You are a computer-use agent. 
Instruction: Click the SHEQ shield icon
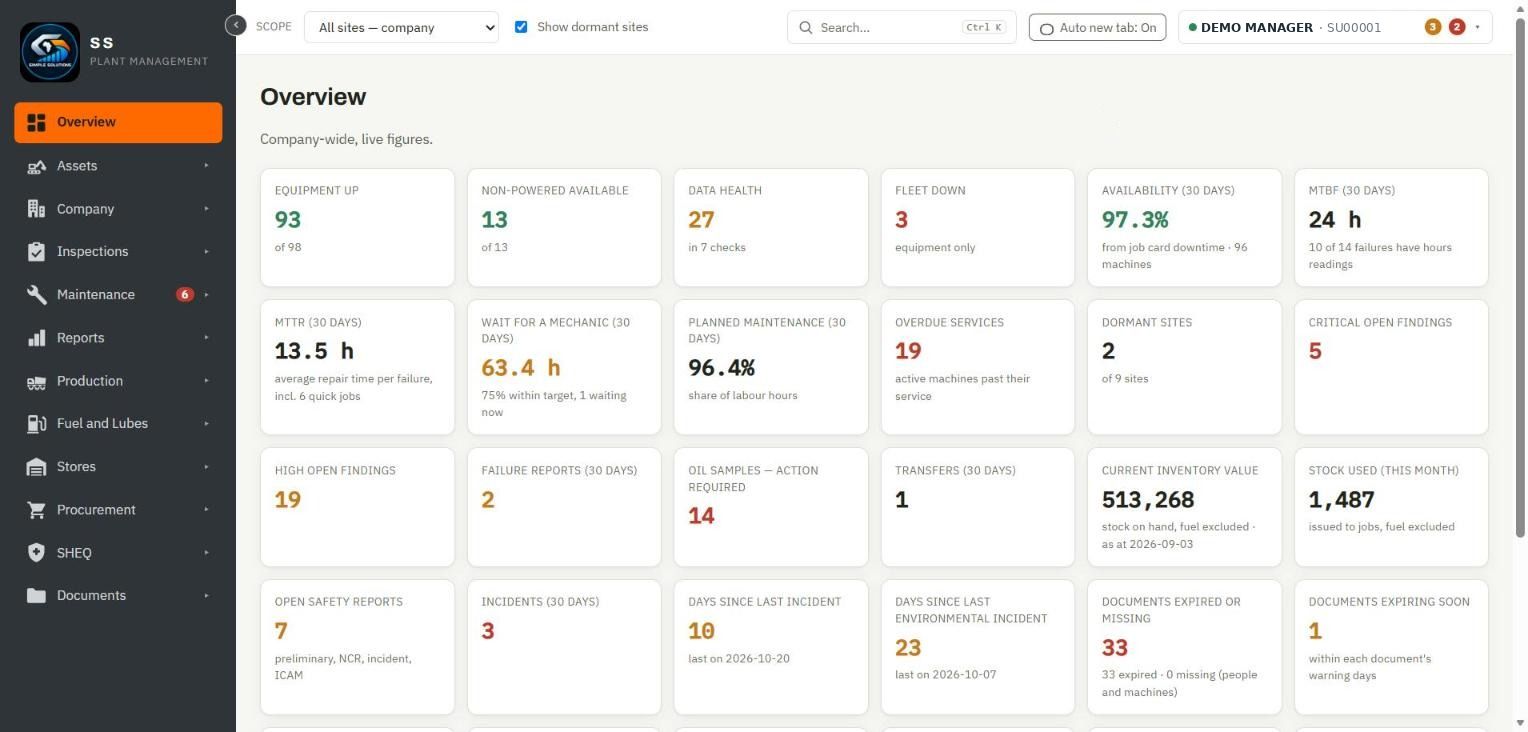point(37,553)
